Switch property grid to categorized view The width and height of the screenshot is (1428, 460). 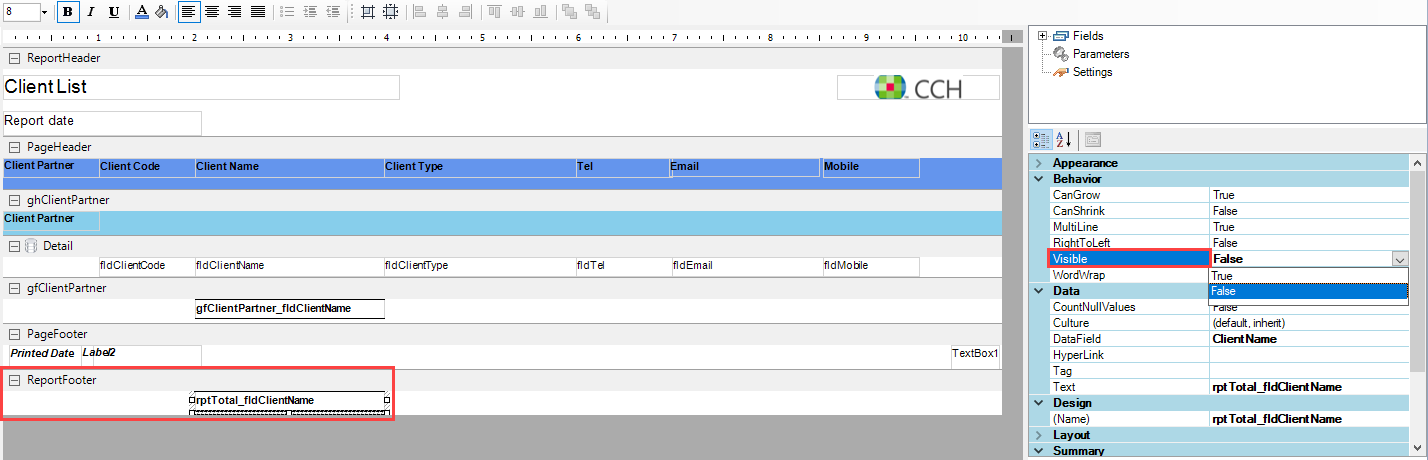click(x=1040, y=139)
